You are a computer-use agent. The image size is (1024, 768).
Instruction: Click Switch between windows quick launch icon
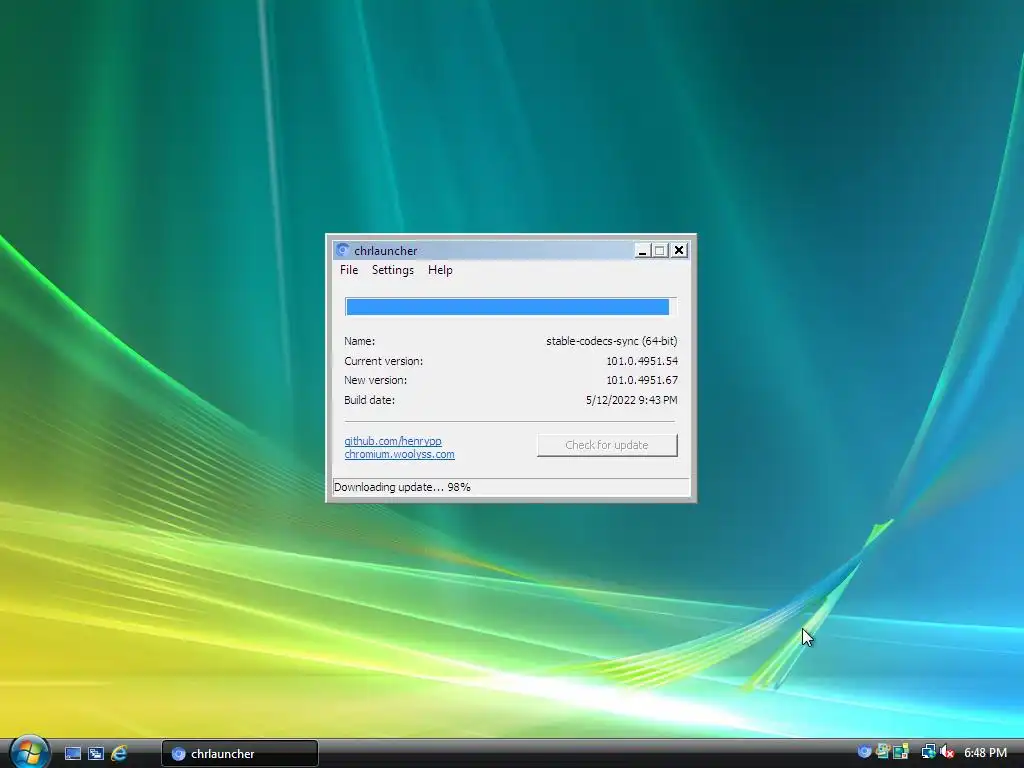[x=96, y=753]
